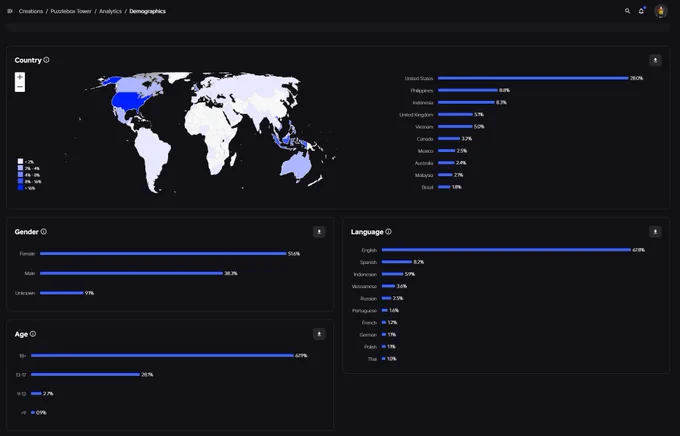
Task: Click the Male bar in Gender chart
Action: pyautogui.click(x=131, y=273)
